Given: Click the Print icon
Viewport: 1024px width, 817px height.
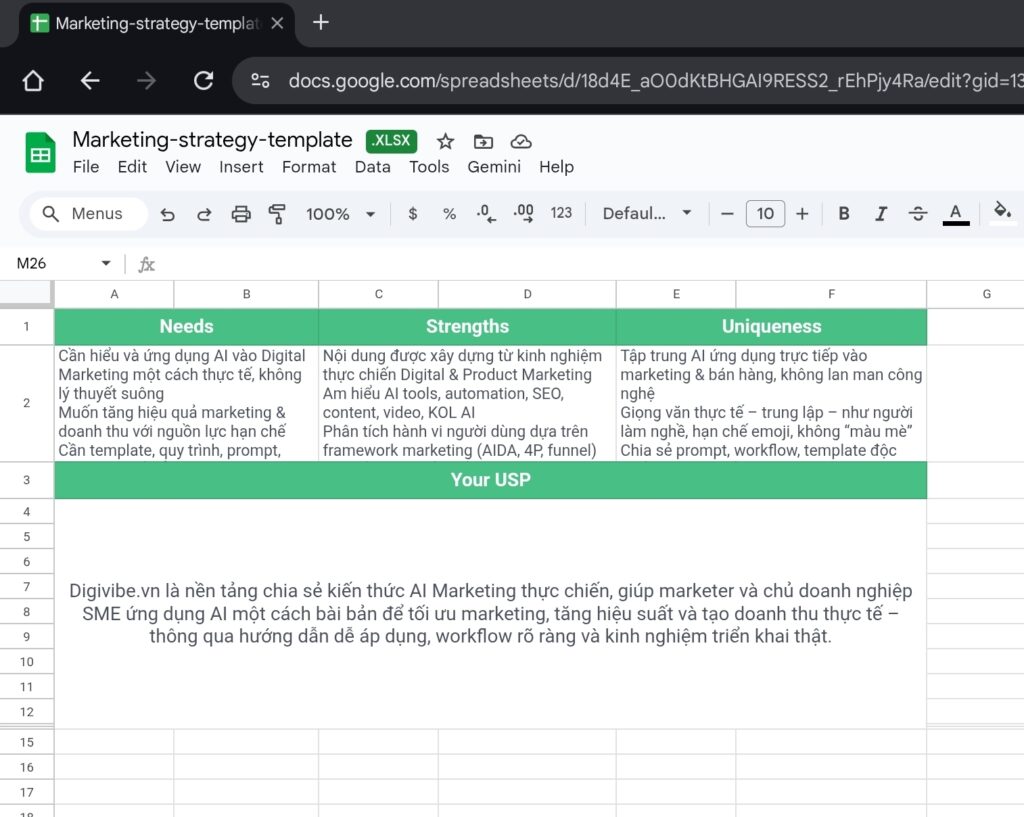Looking at the screenshot, I should click(241, 213).
